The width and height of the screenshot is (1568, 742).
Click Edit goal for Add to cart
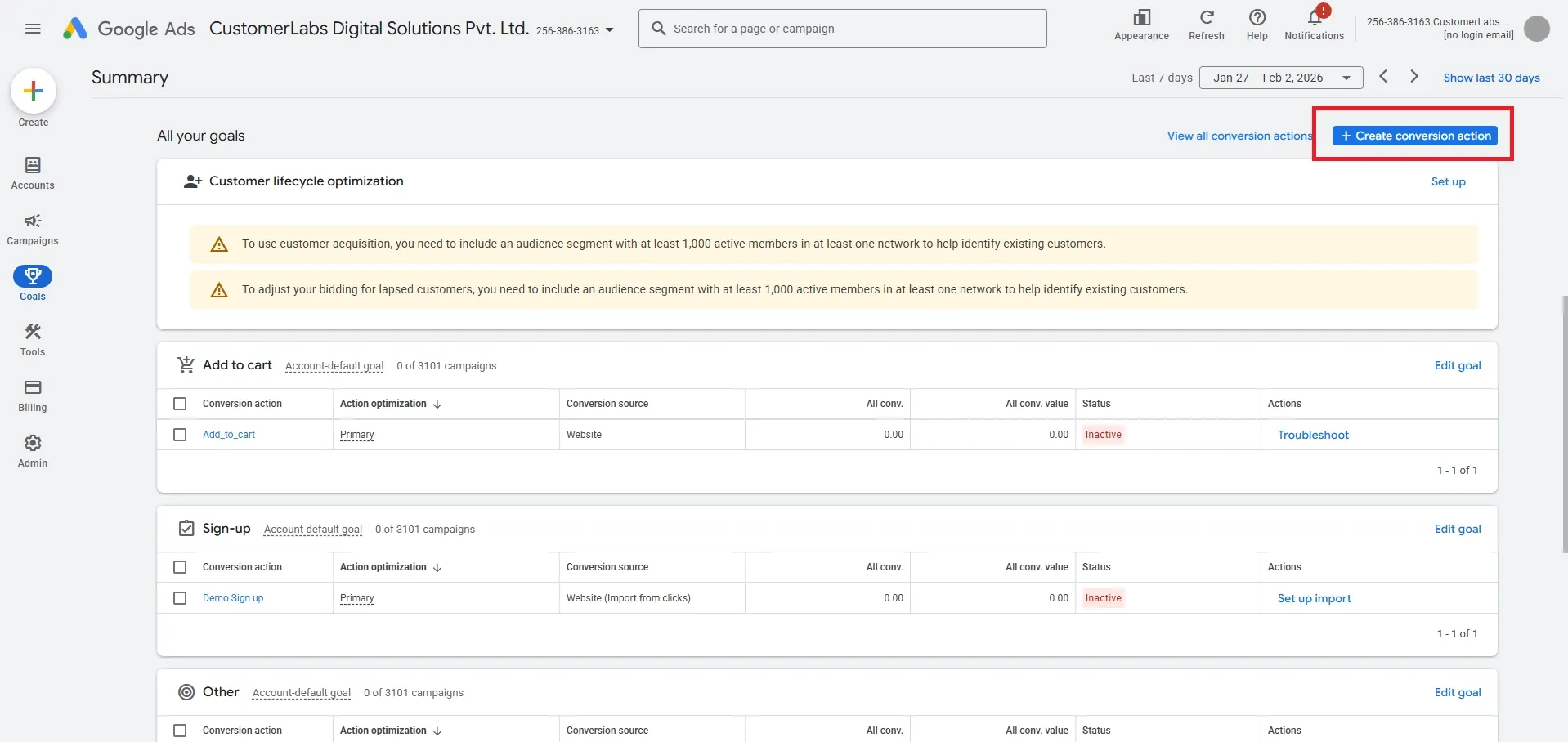[1458, 365]
